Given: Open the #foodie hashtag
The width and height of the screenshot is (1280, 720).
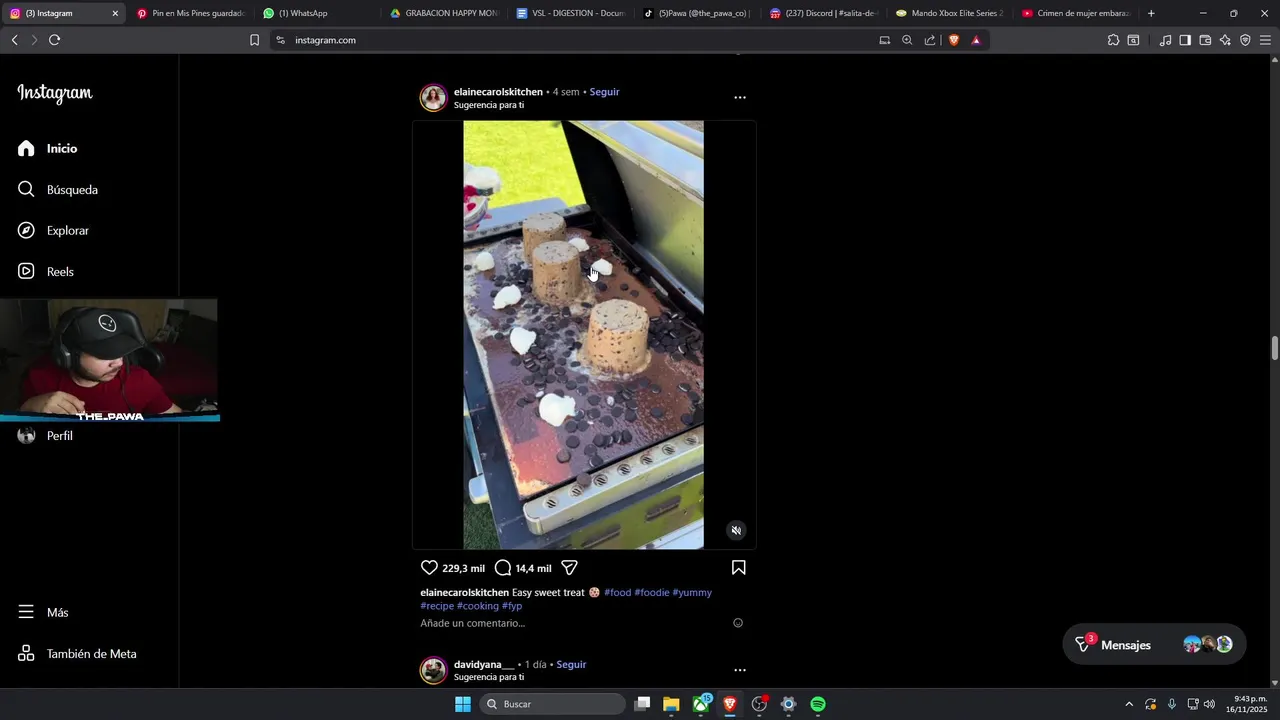Looking at the screenshot, I should coord(651,592).
